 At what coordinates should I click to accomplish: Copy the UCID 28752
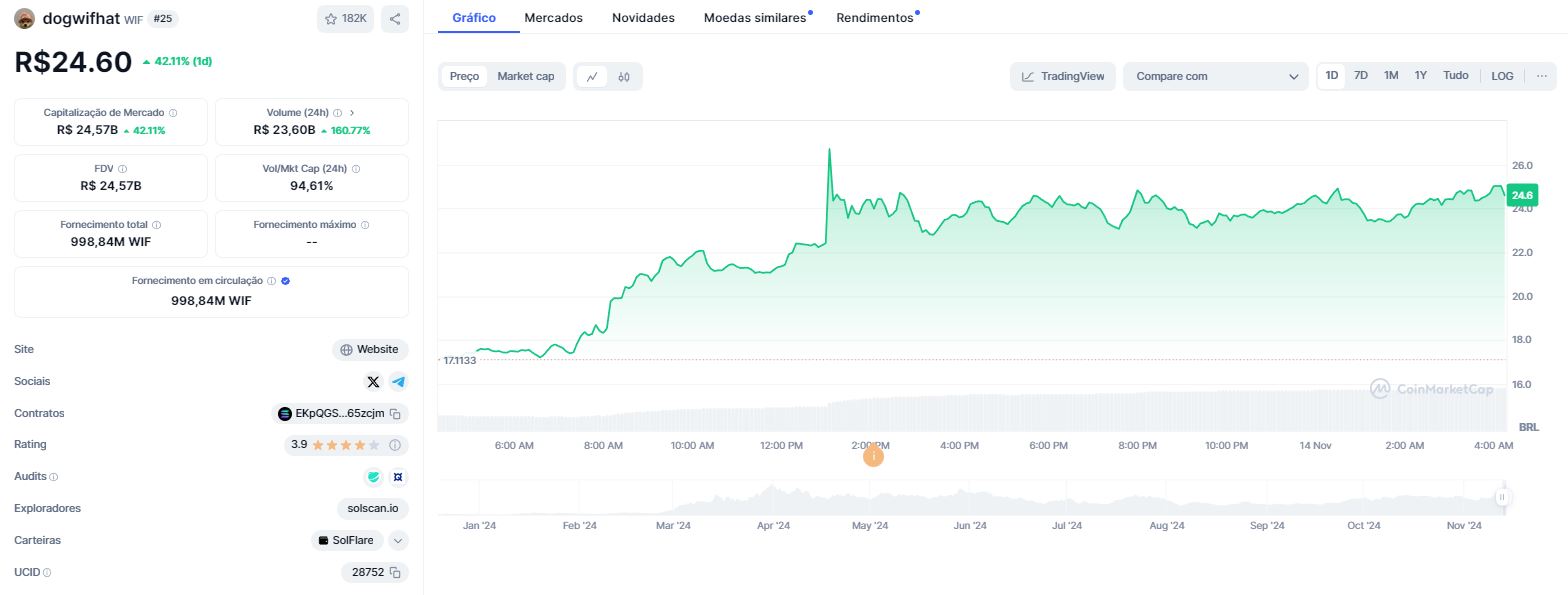[395, 573]
